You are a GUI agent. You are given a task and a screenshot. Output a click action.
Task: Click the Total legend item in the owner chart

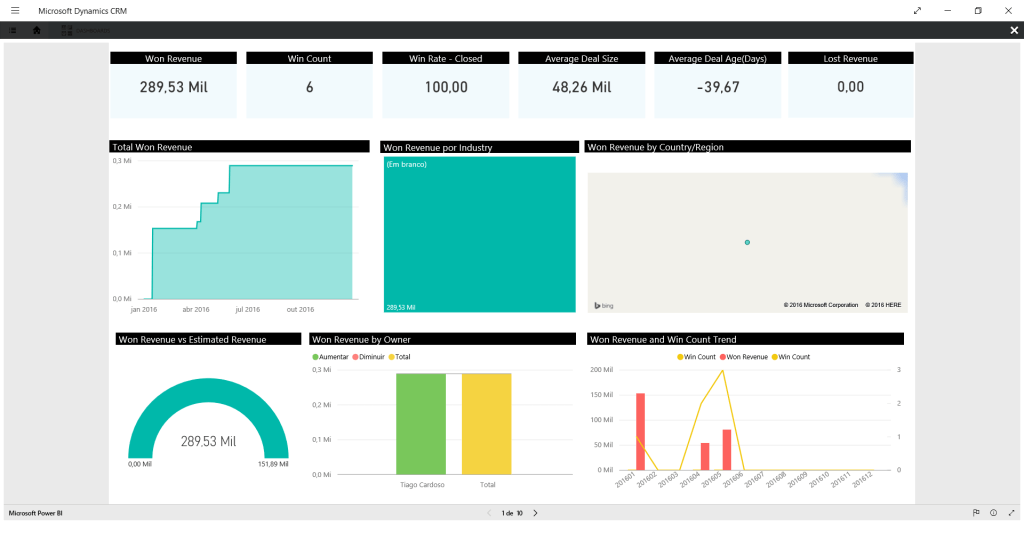[x=400, y=357]
